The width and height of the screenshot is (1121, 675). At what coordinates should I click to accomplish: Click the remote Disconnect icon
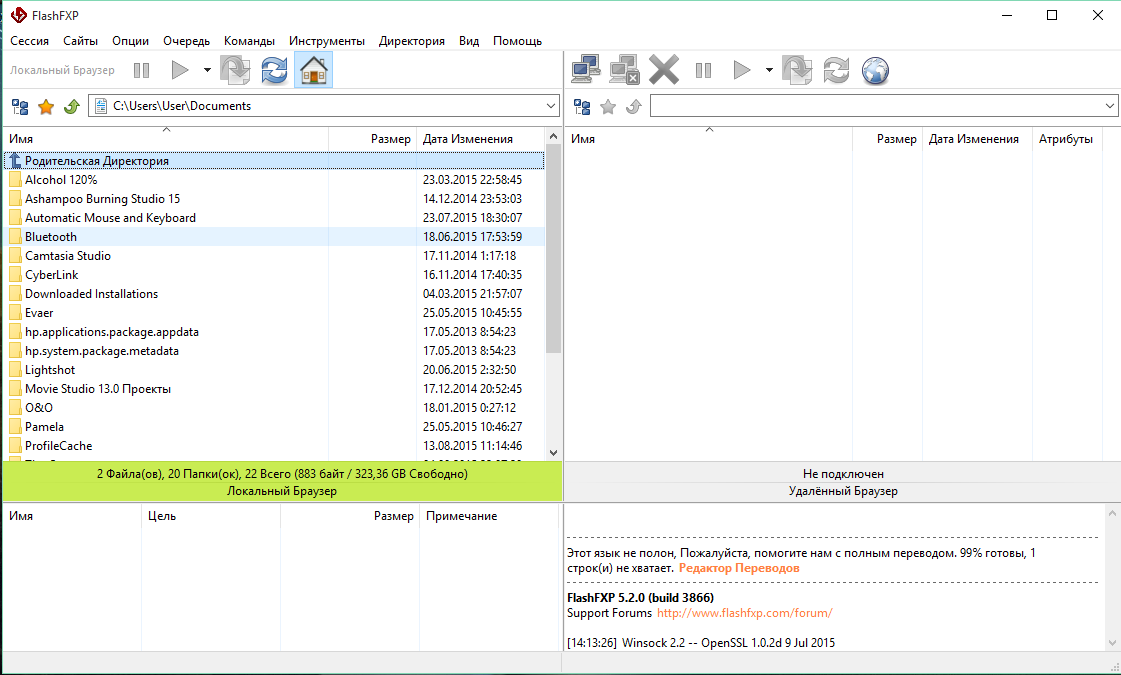(624, 70)
